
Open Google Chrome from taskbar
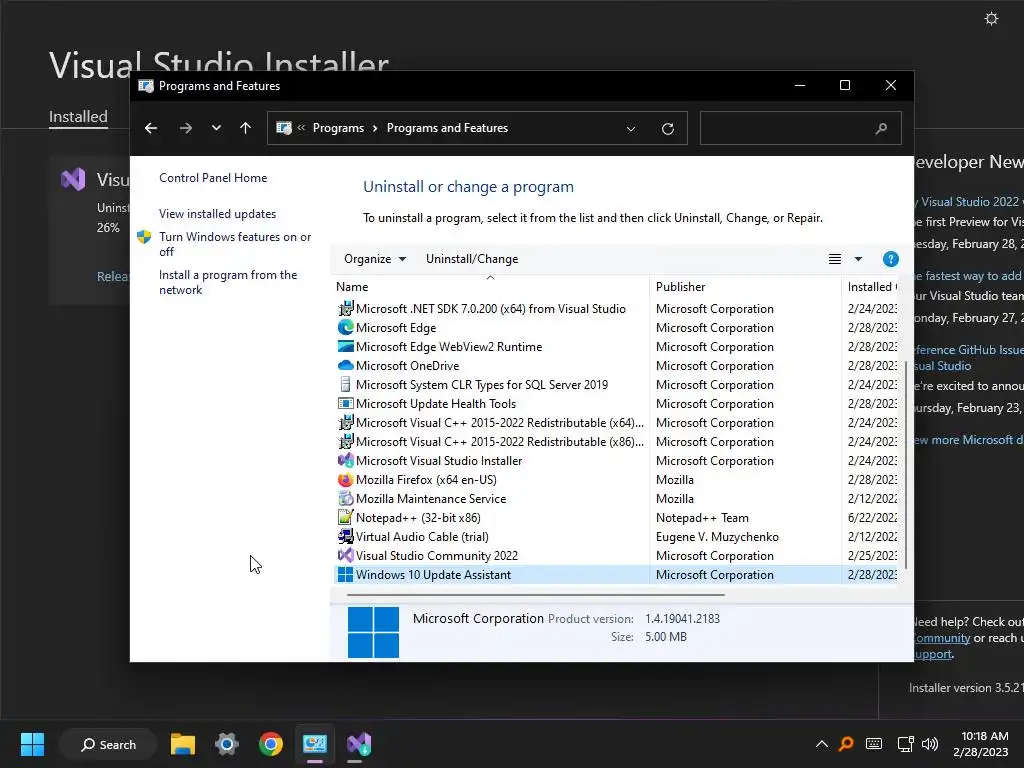click(270, 744)
